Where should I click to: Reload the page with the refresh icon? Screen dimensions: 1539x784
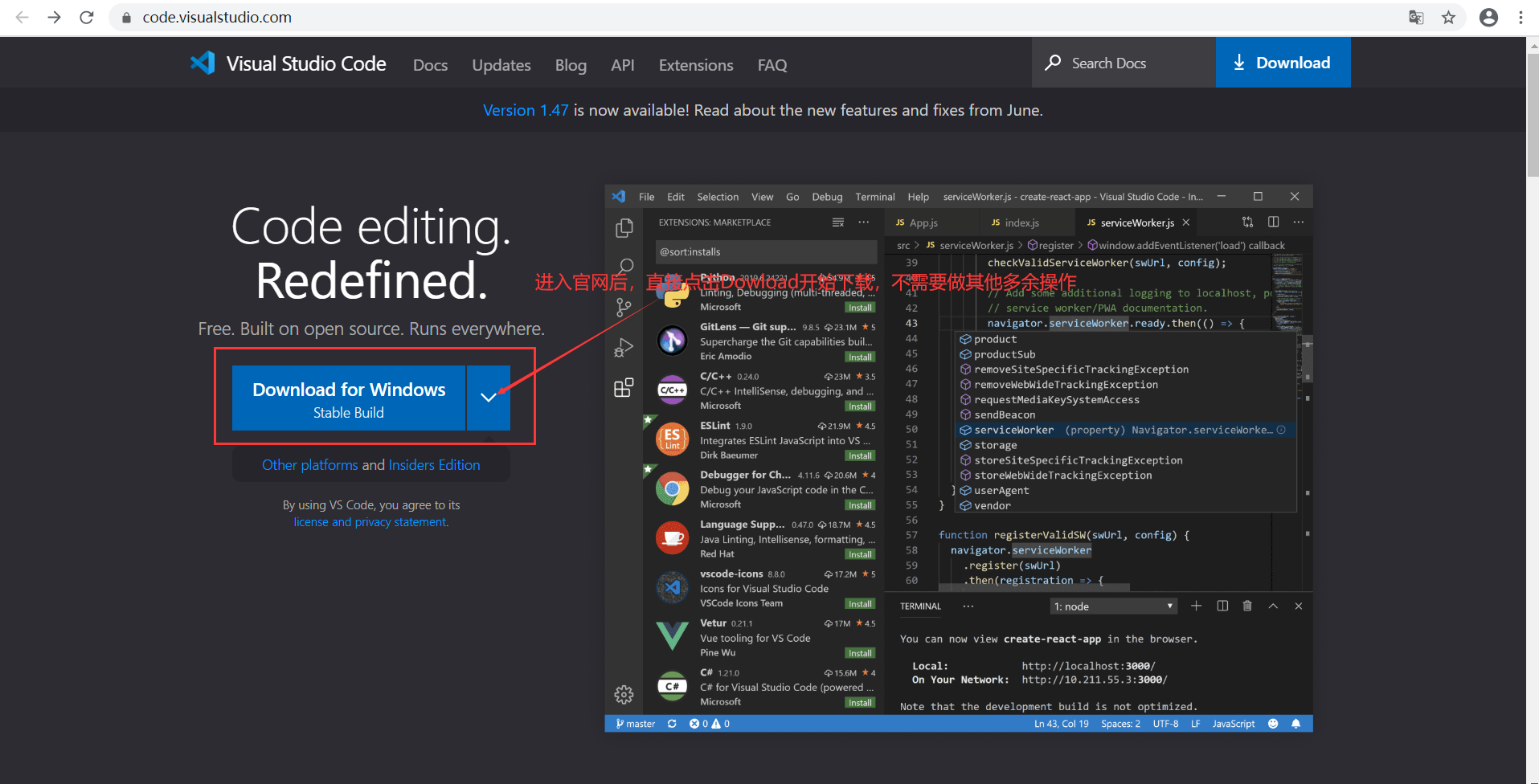(87, 17)
